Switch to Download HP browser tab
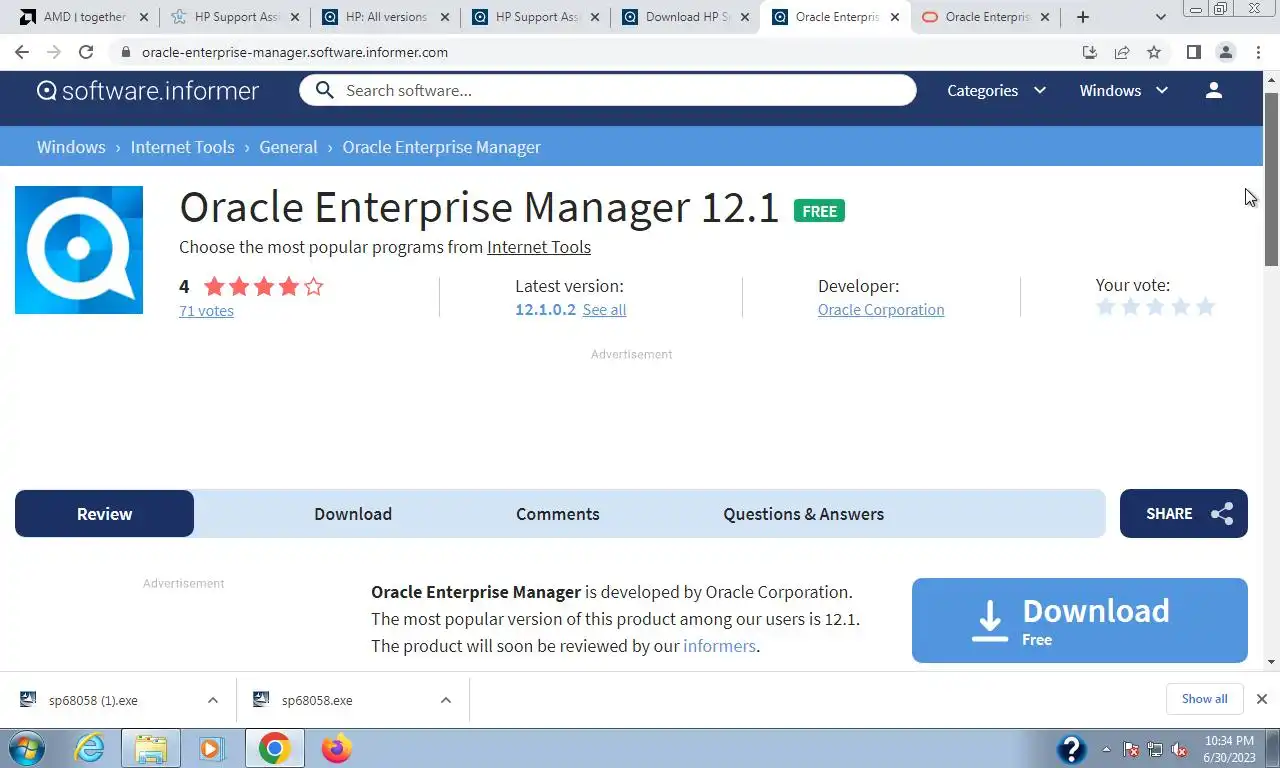Screen dimensions: 1280x768 point(686,17)
